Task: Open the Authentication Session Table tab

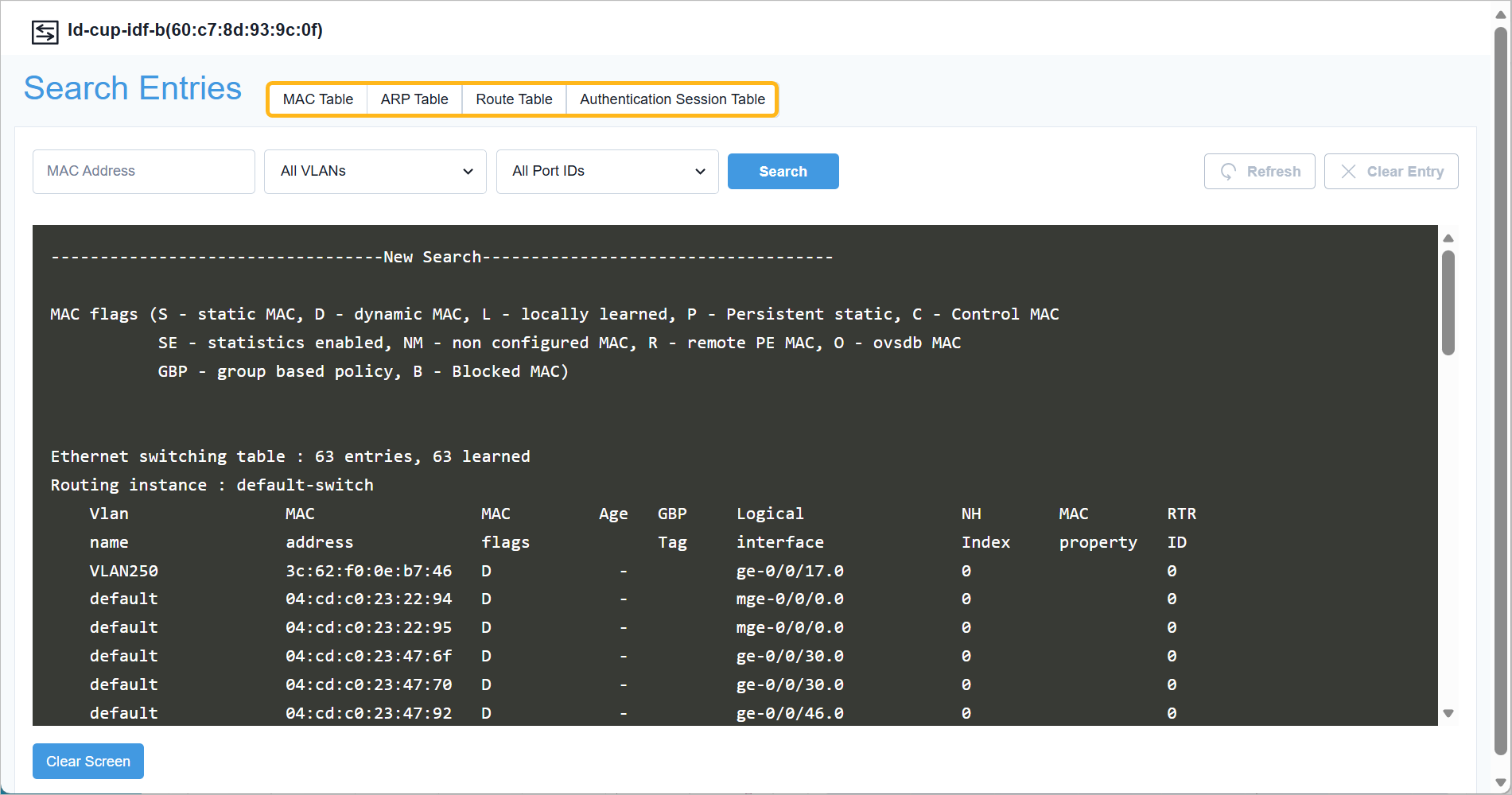Action: tap(672, 99)
